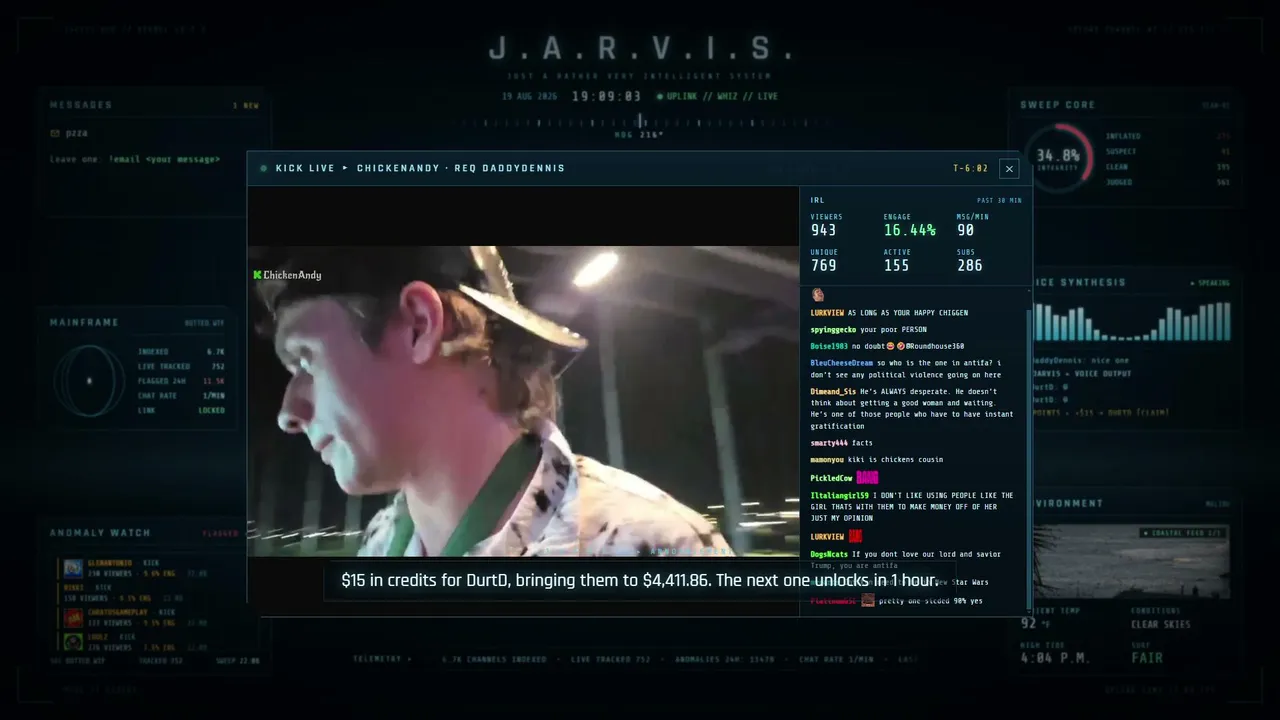Click the KICK LIVE header label
Viewport: 1280px width, 720px height.
[x=305, y=168]
